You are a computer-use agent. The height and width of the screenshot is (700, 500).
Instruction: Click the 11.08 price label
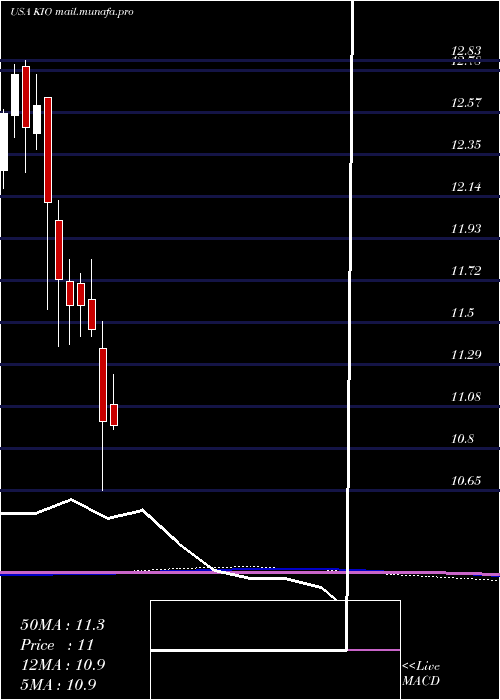tap(466, 397)
